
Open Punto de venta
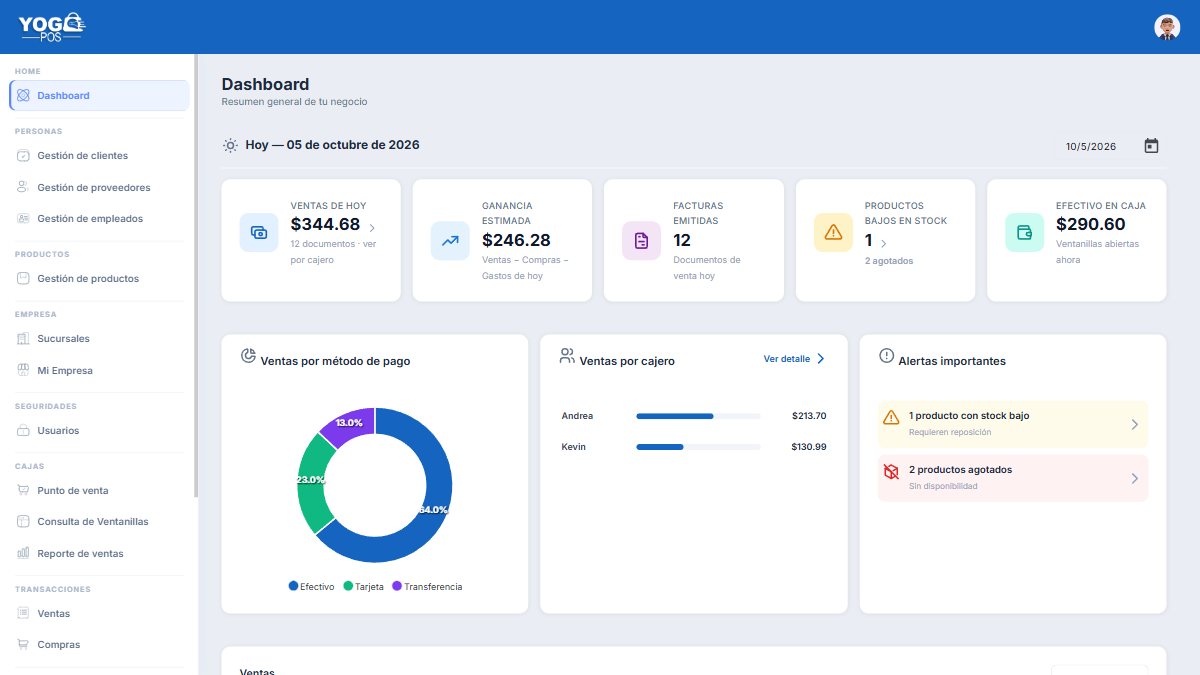tap(99, 491)
